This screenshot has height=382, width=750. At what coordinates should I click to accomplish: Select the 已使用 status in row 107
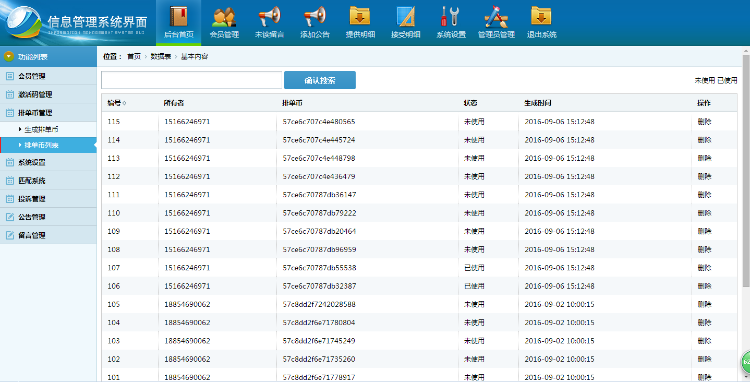474,268
